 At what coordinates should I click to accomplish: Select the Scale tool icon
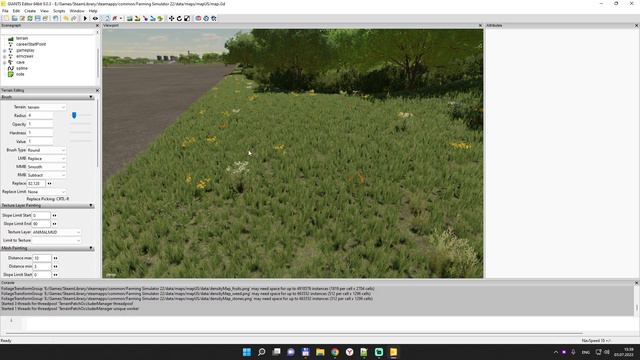click(x=187, y=18)
